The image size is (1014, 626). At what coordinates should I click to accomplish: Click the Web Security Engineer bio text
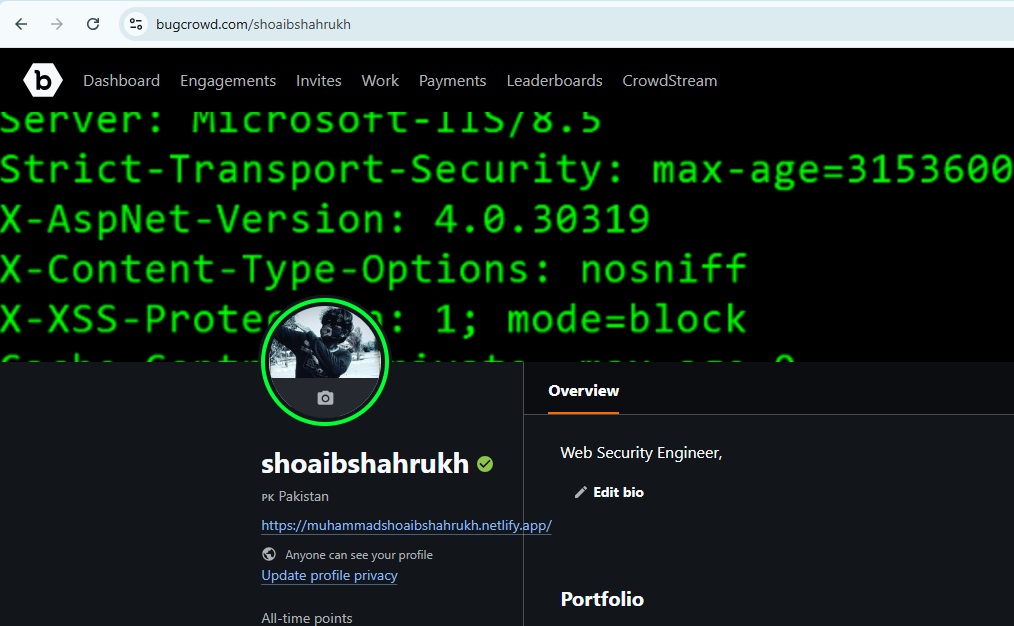click(x=641, y=453)
